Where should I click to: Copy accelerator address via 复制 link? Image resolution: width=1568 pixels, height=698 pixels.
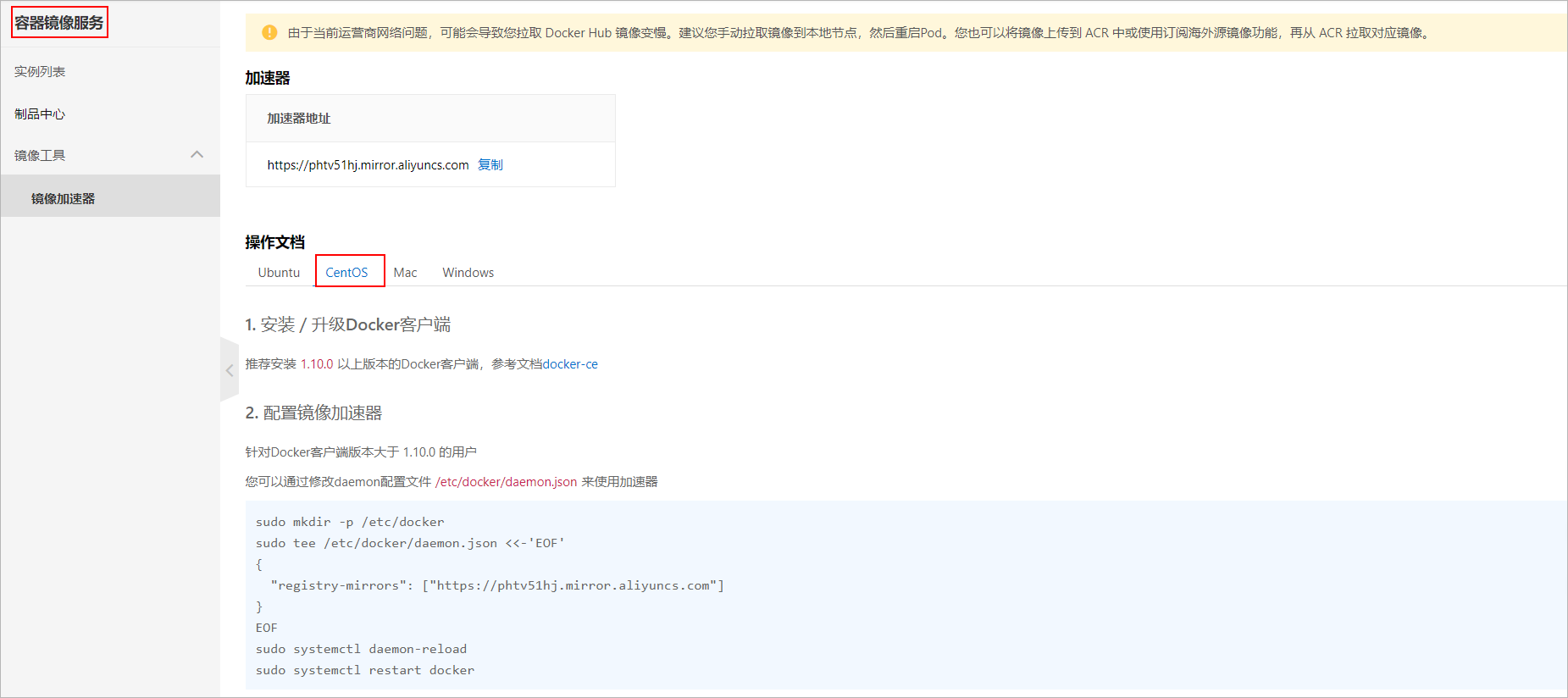click(x=490, y=165)
